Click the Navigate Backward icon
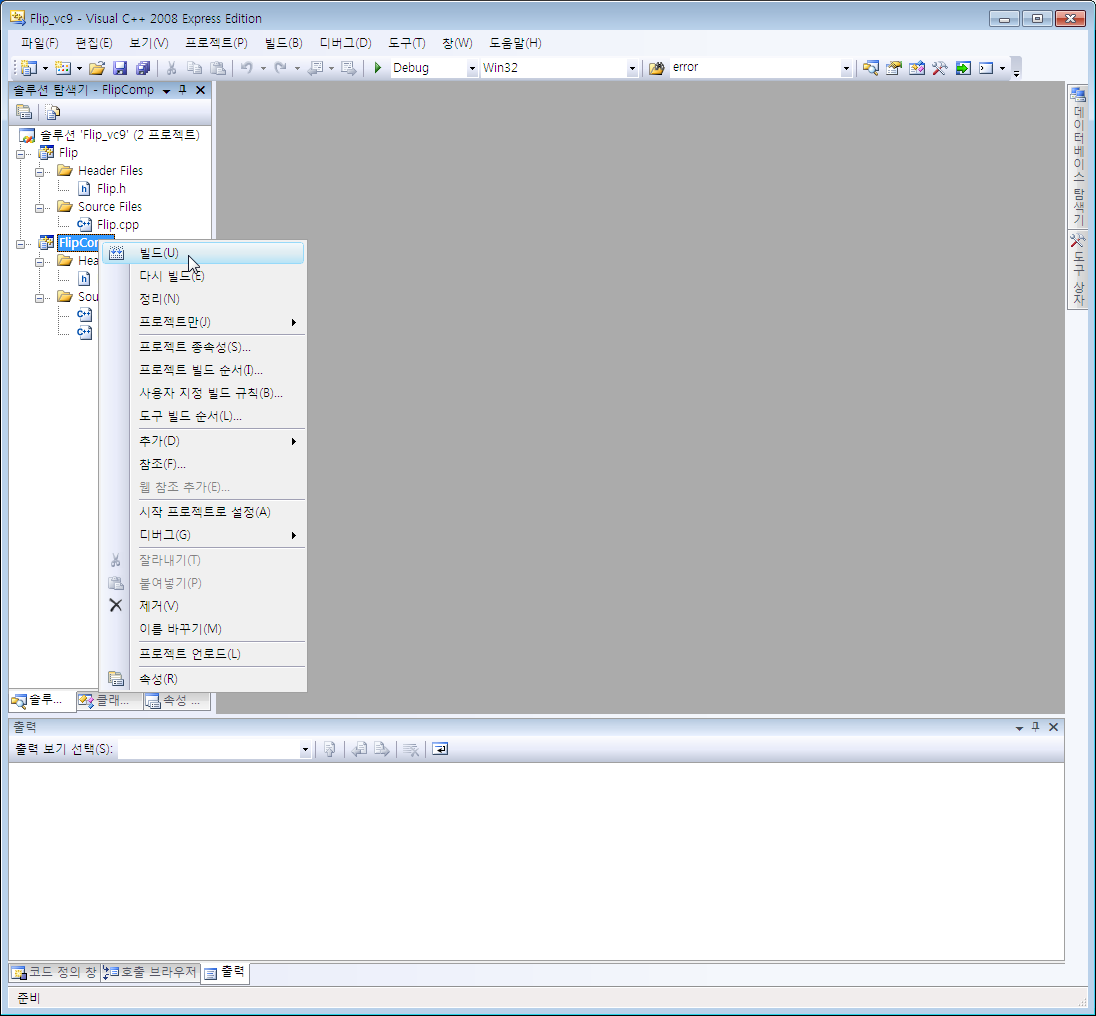 [315, 68]
